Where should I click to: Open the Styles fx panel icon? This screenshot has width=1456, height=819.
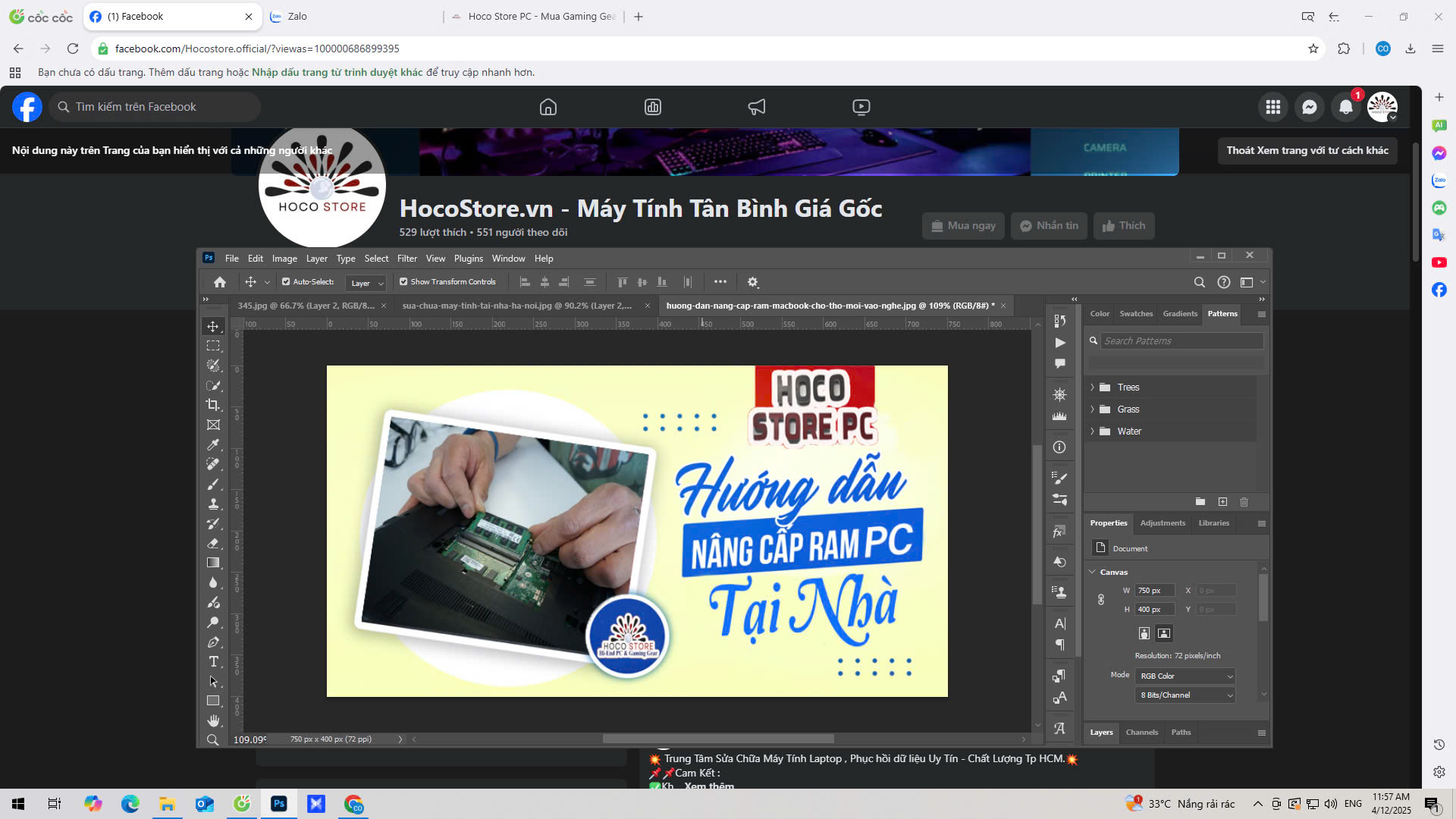pos(1059,532)
